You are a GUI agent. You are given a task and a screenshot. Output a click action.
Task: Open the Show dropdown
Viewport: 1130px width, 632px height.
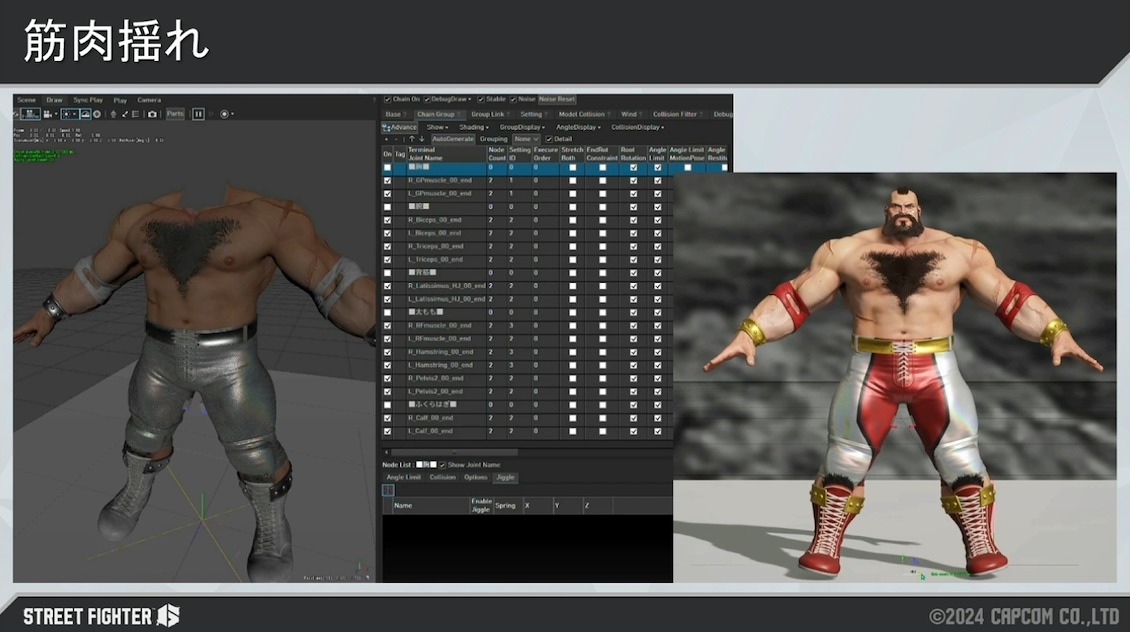[437, 127]
